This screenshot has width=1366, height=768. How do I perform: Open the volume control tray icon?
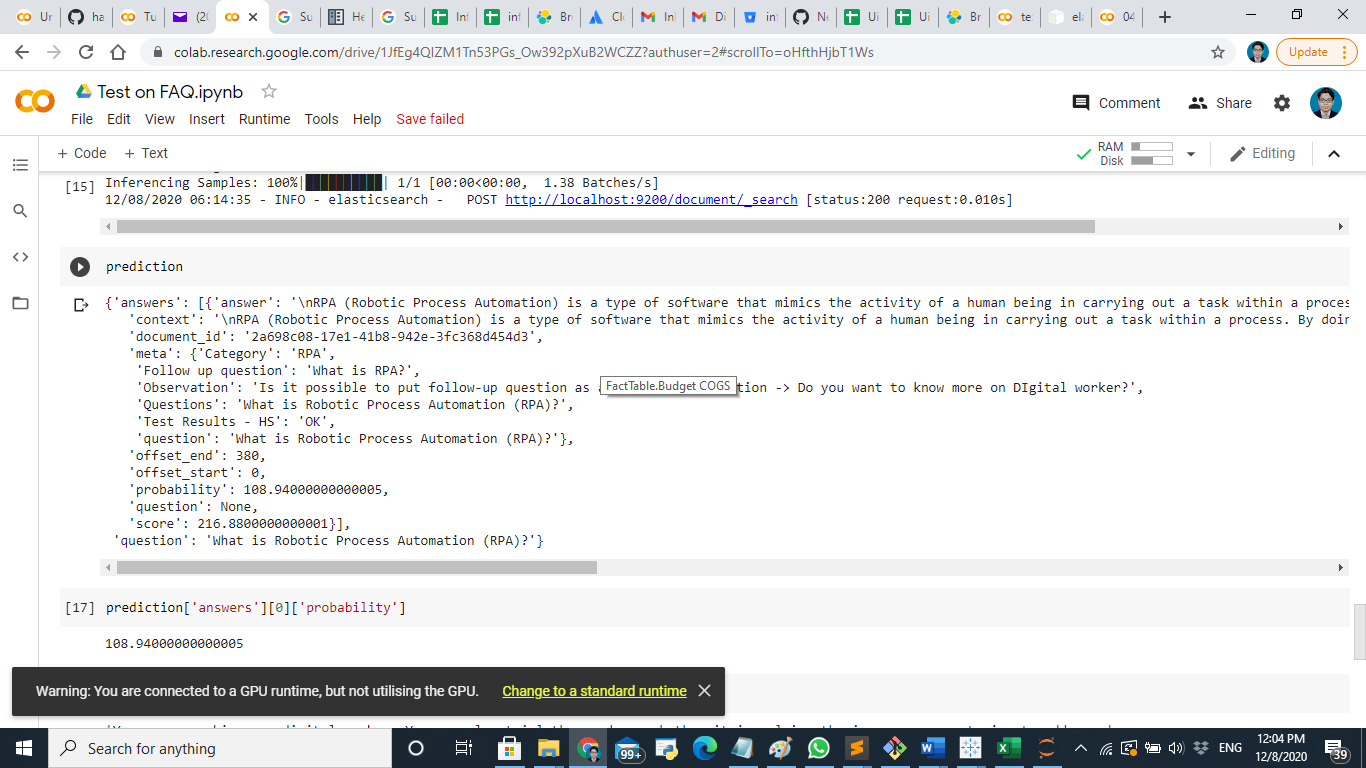pyautogui.click(x=1176, y=748)
